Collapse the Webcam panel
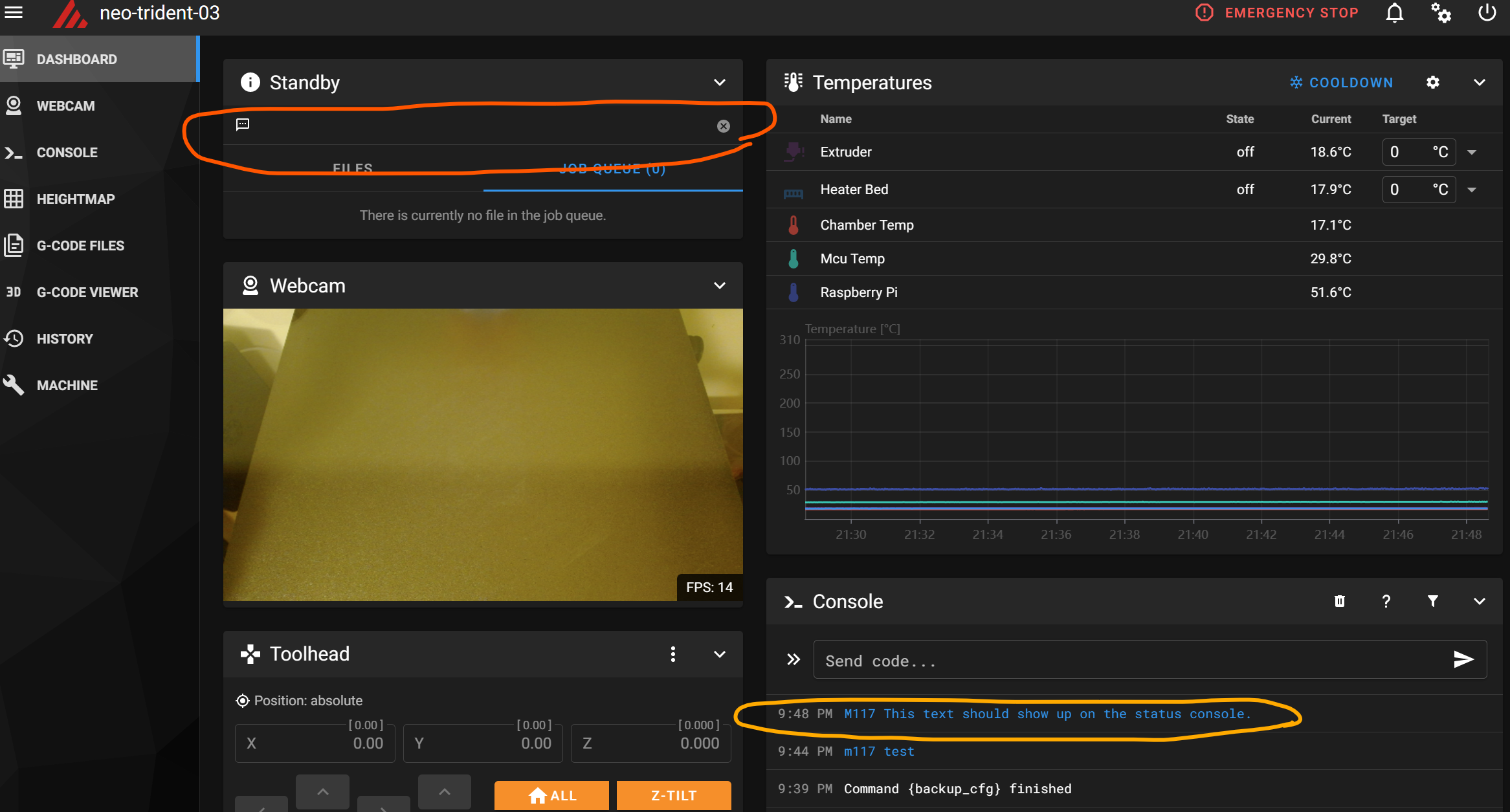Image resolution: width=1510 pixels, height=812 pixels. click(x=720, y=285)
